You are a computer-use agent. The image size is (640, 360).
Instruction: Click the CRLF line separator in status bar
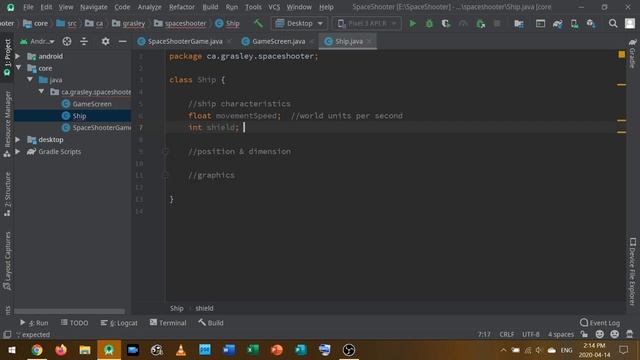tap(507, 334)
